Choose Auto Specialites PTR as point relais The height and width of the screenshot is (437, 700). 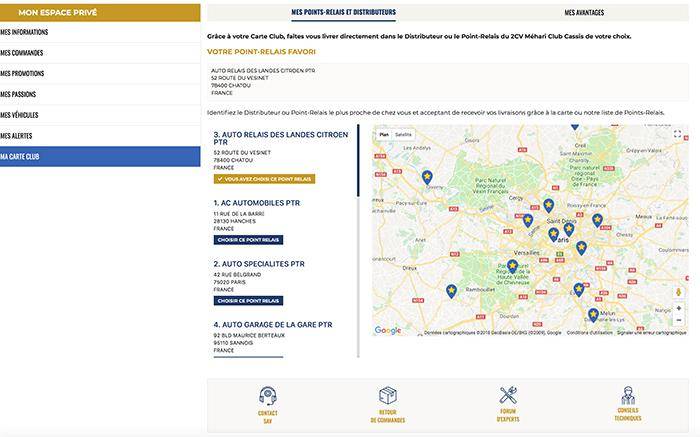coord(248,301)
